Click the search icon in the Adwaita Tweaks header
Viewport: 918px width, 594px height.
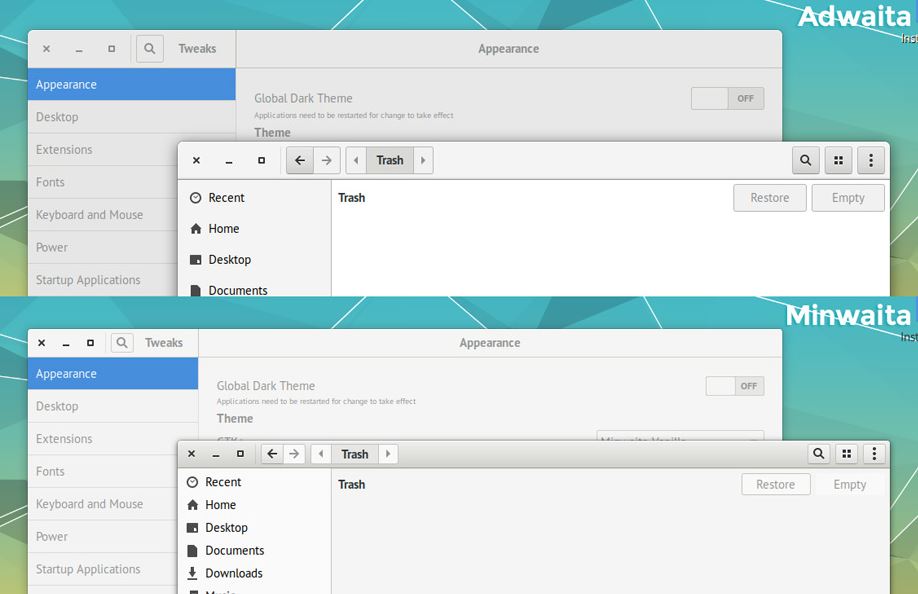[150, 49]
